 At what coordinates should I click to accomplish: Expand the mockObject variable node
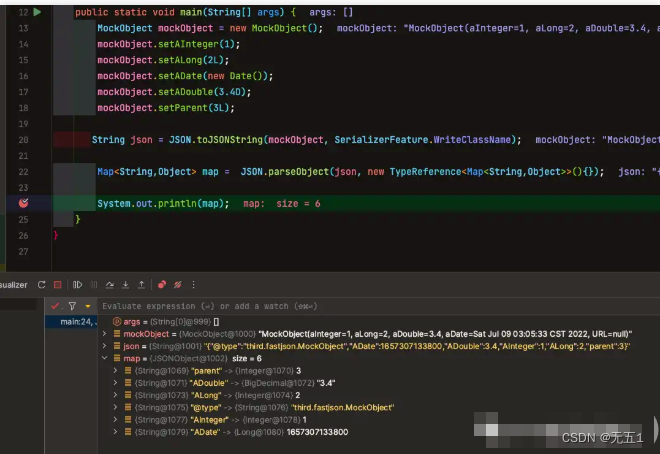pos(104,334)
